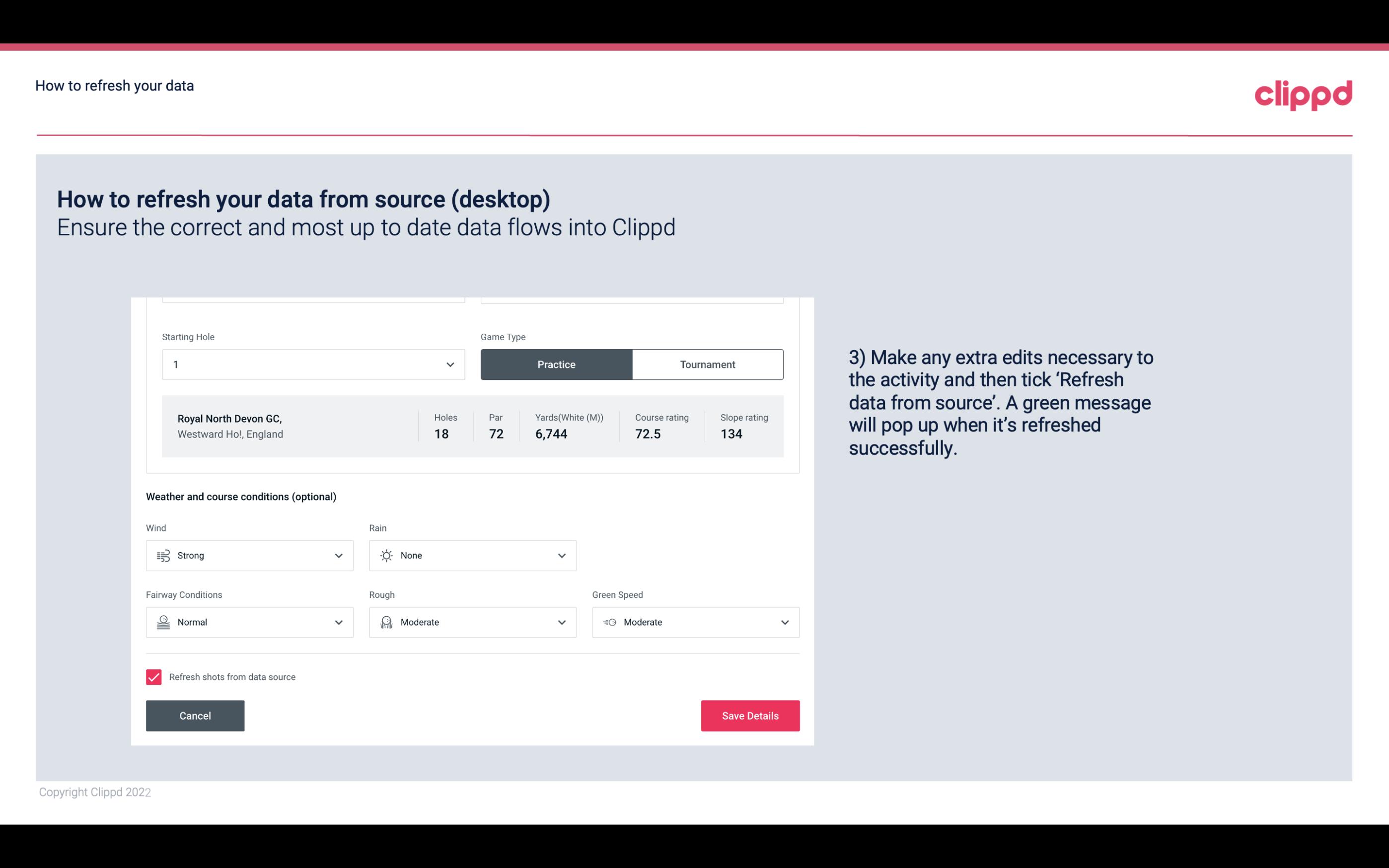Viewport: 1389px width, 868px height.
Task: Click the Cancel button
Action: coord(195,716)
